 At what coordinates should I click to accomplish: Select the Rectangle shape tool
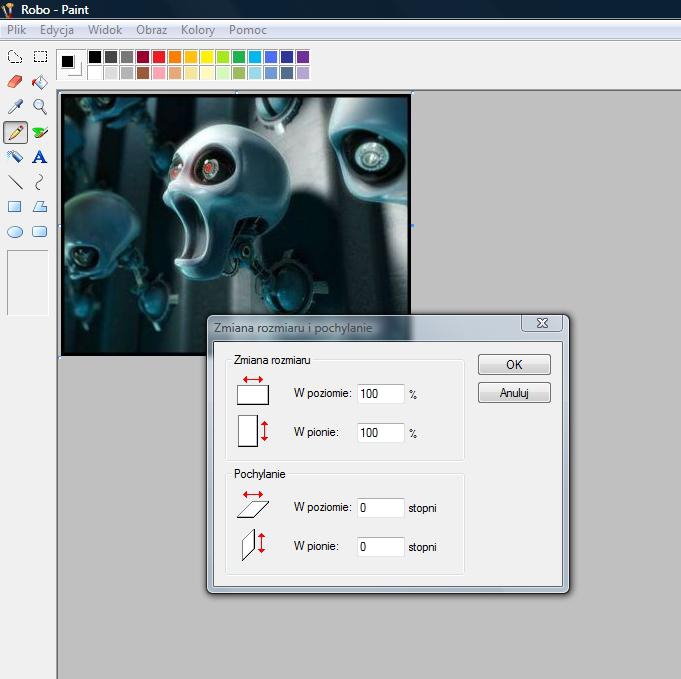pyautogui.click(x=15, y=207)
